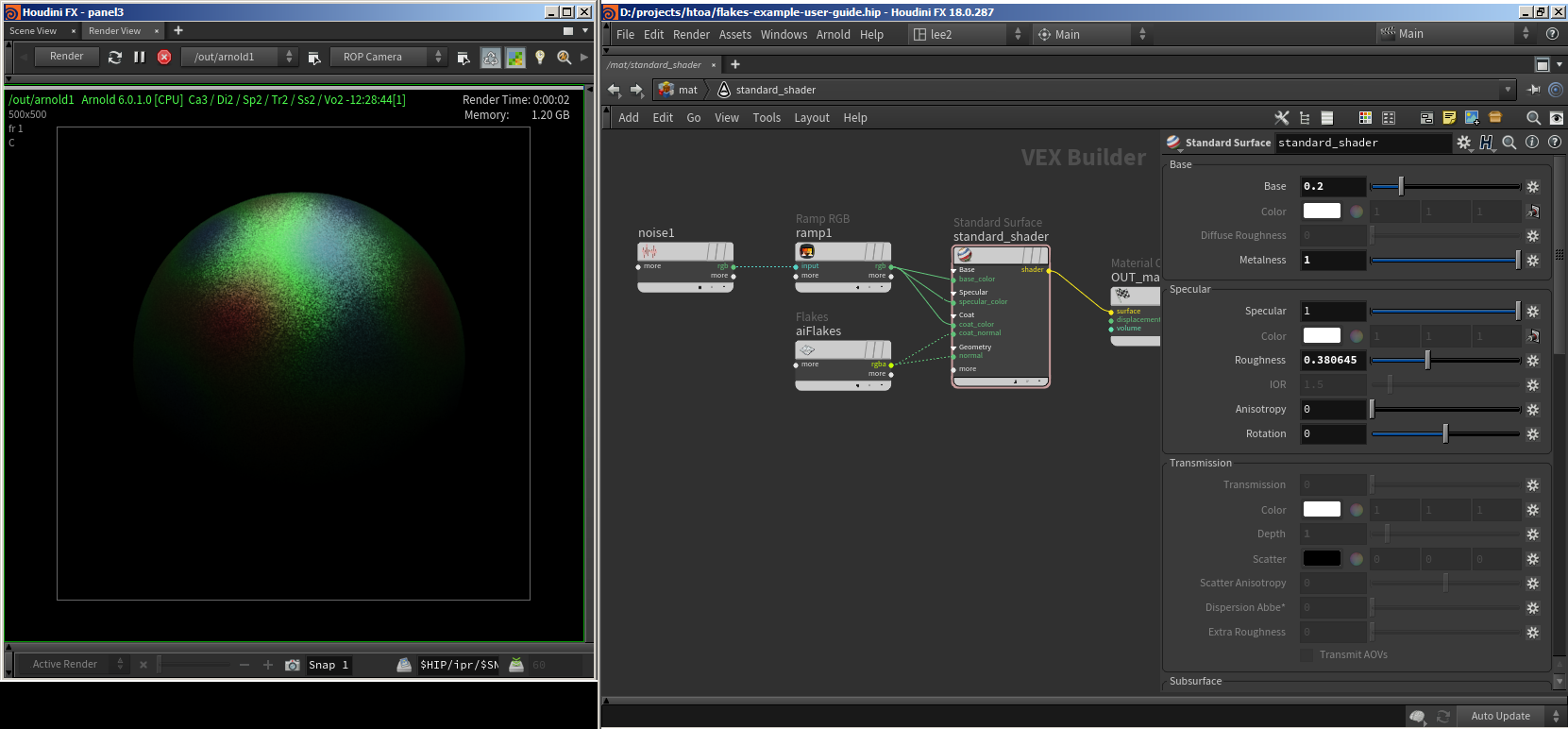
Task: Click the Base Color white swatch
Action: [1322, 212]
